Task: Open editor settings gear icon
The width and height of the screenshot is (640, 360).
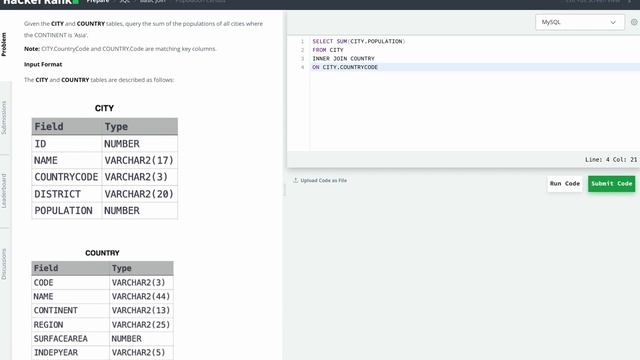Action: [634, 22]
